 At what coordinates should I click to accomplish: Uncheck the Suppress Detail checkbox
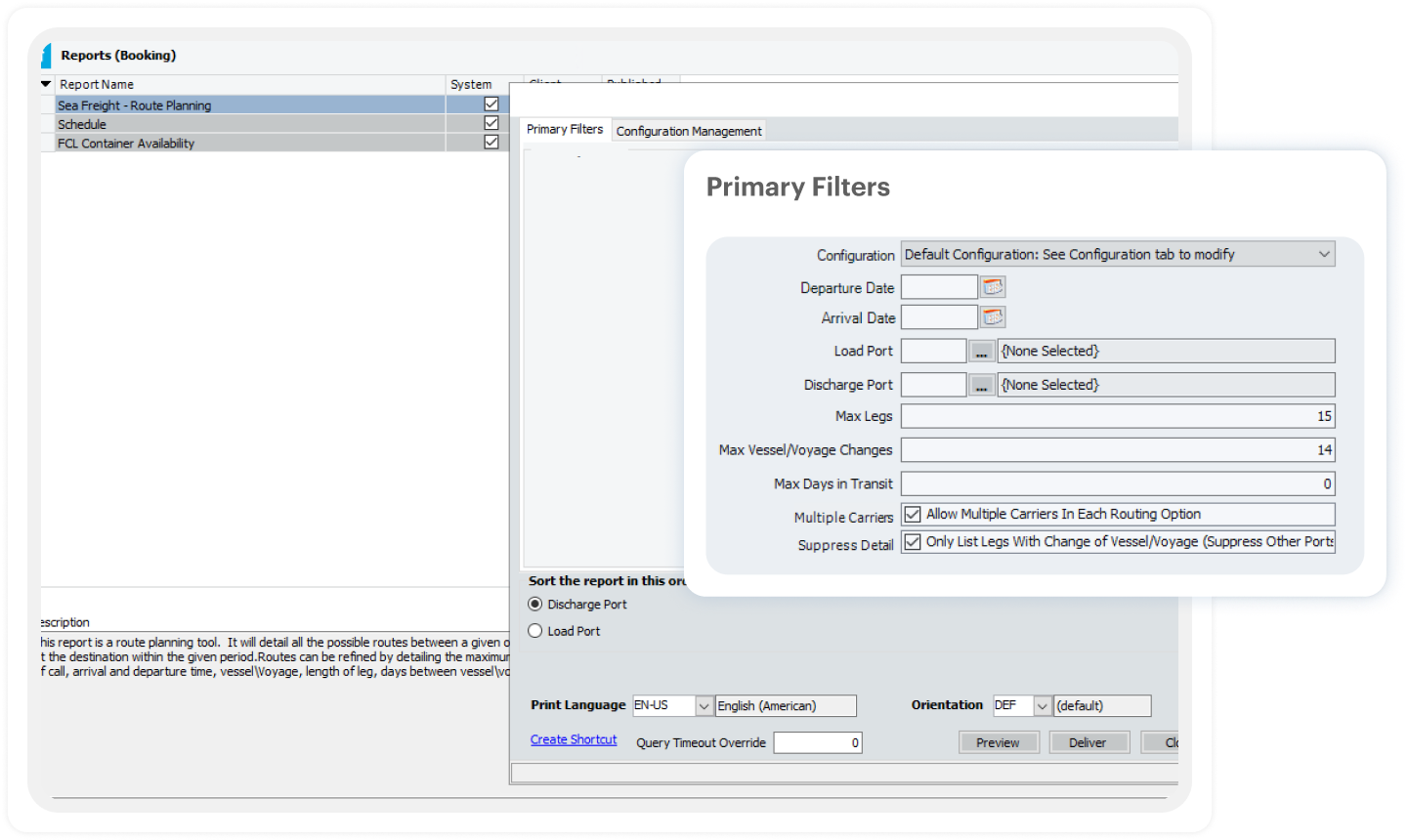coord(913,542)
